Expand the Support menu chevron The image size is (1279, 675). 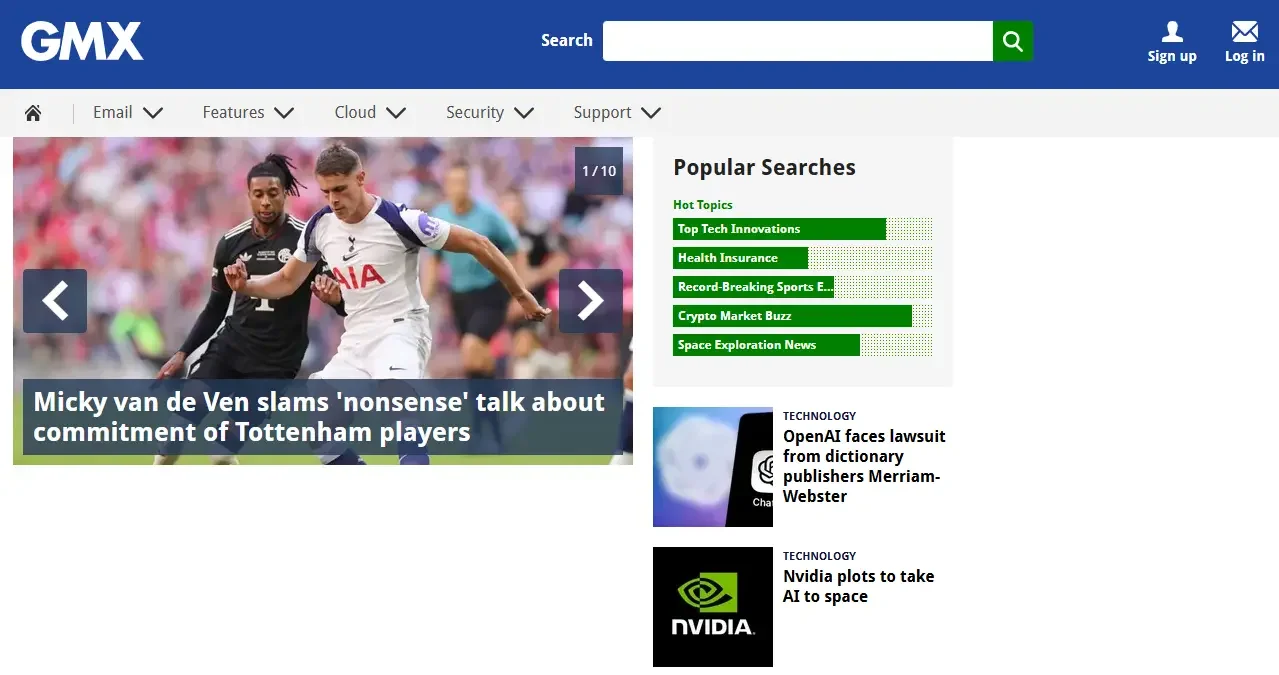tap(651, 113)
